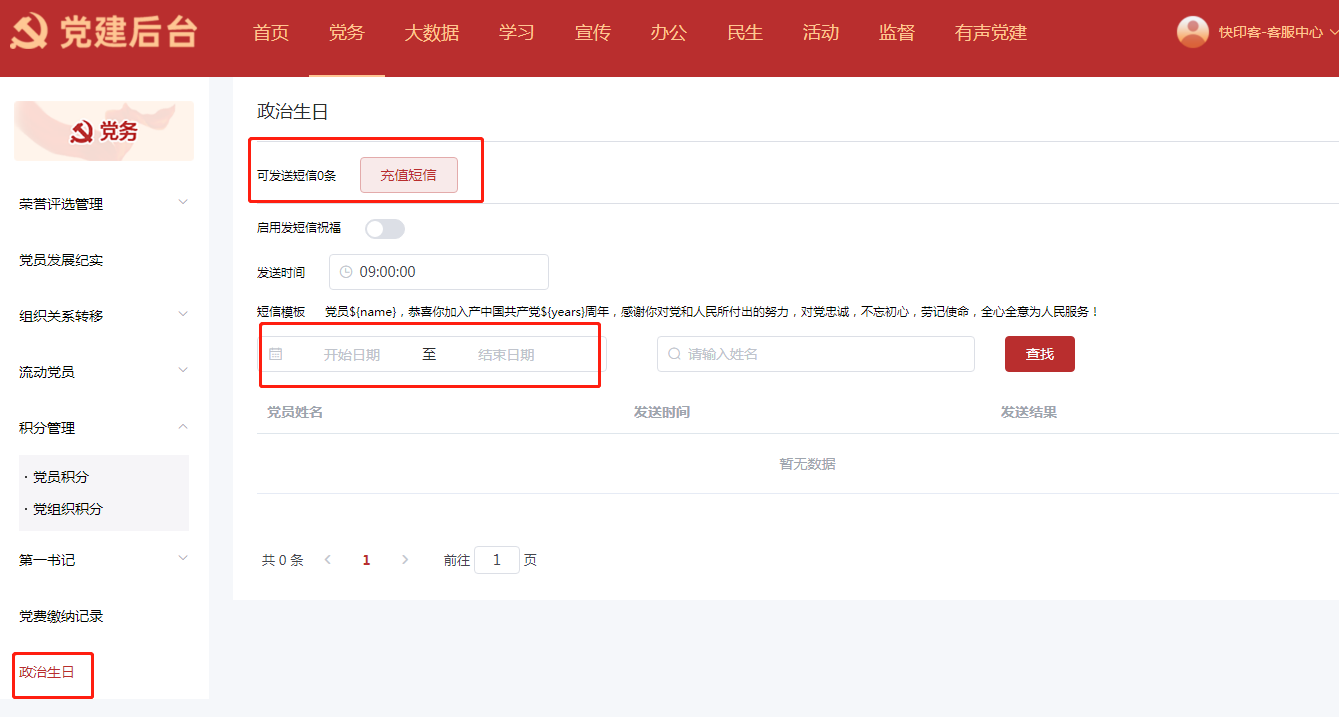This screenshot has width=1339, height=717.
Task: Go to next page arrow
Action: (x=404, y=560)
